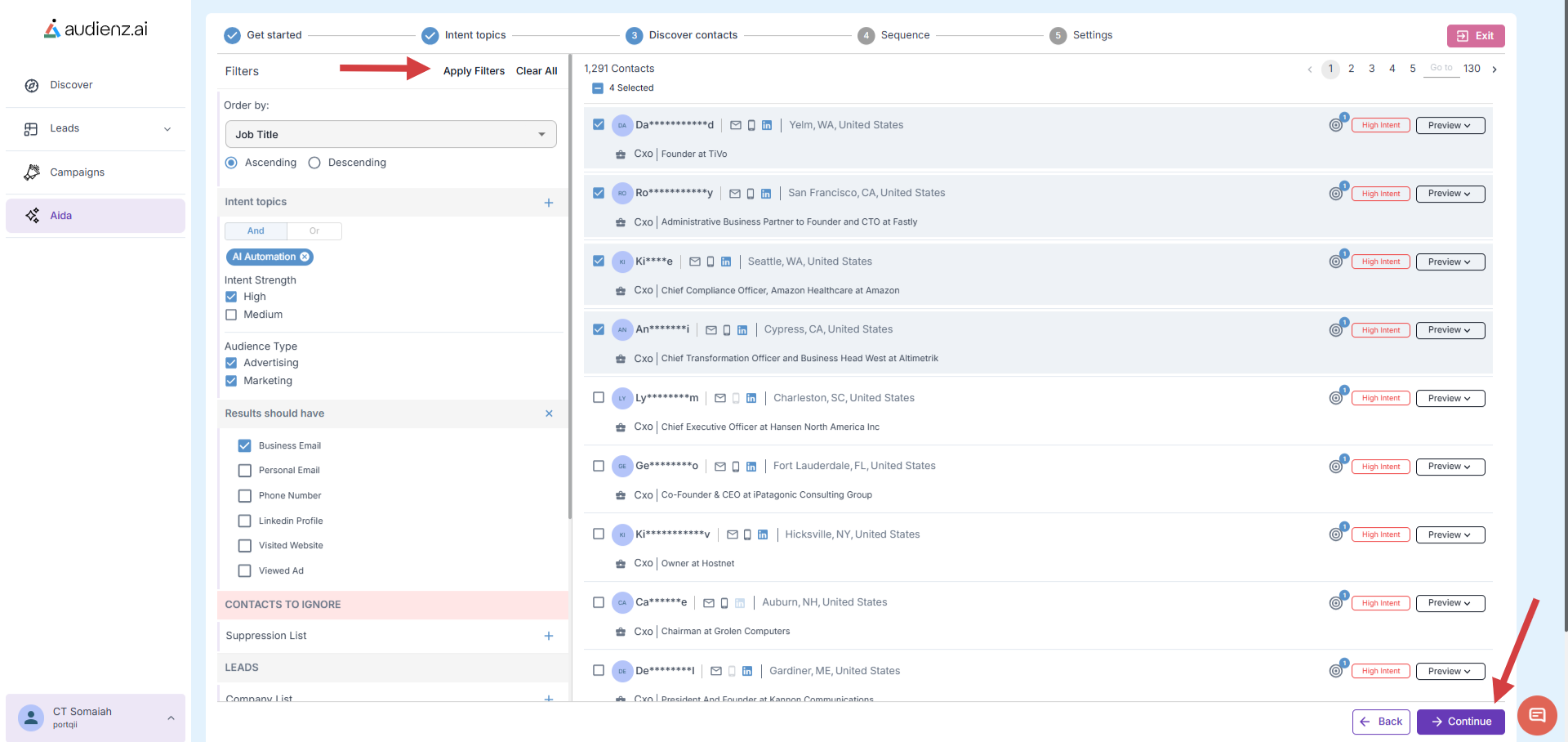The height and width of the screenshot is (742, 1568).
Task: Add a Suppression List with plus
Action: coord(549,636)
